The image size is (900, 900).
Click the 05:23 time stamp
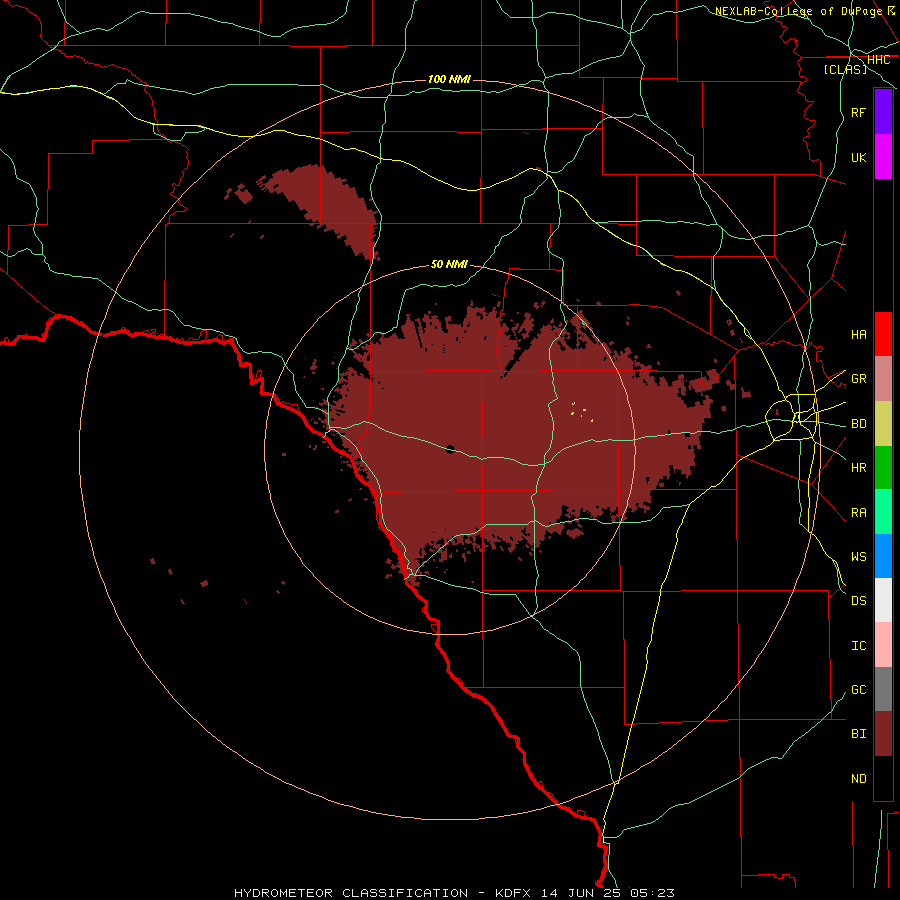(x=651, y=893)
